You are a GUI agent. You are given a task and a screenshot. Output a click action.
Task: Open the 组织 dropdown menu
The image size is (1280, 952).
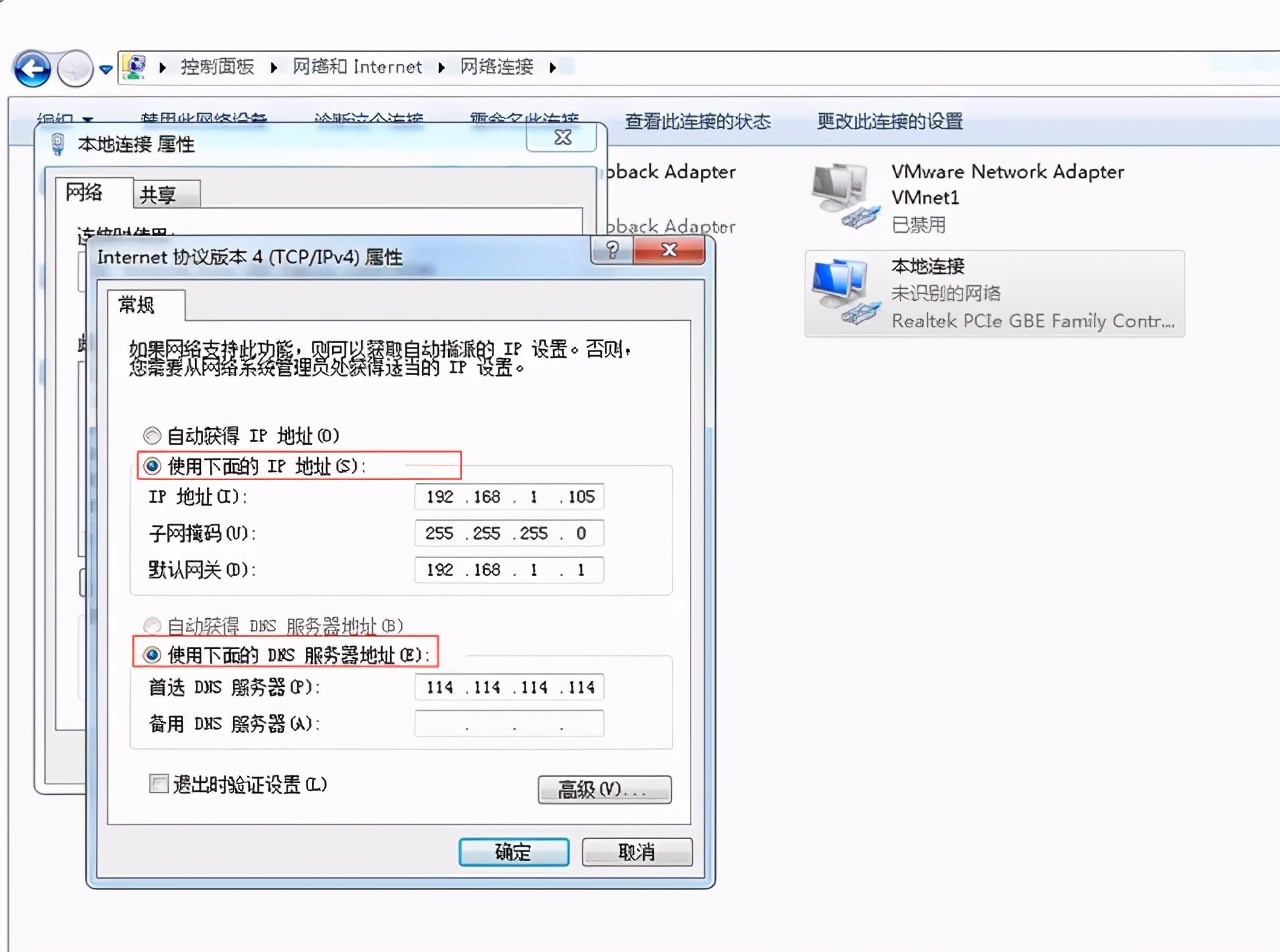click(62, 119)
